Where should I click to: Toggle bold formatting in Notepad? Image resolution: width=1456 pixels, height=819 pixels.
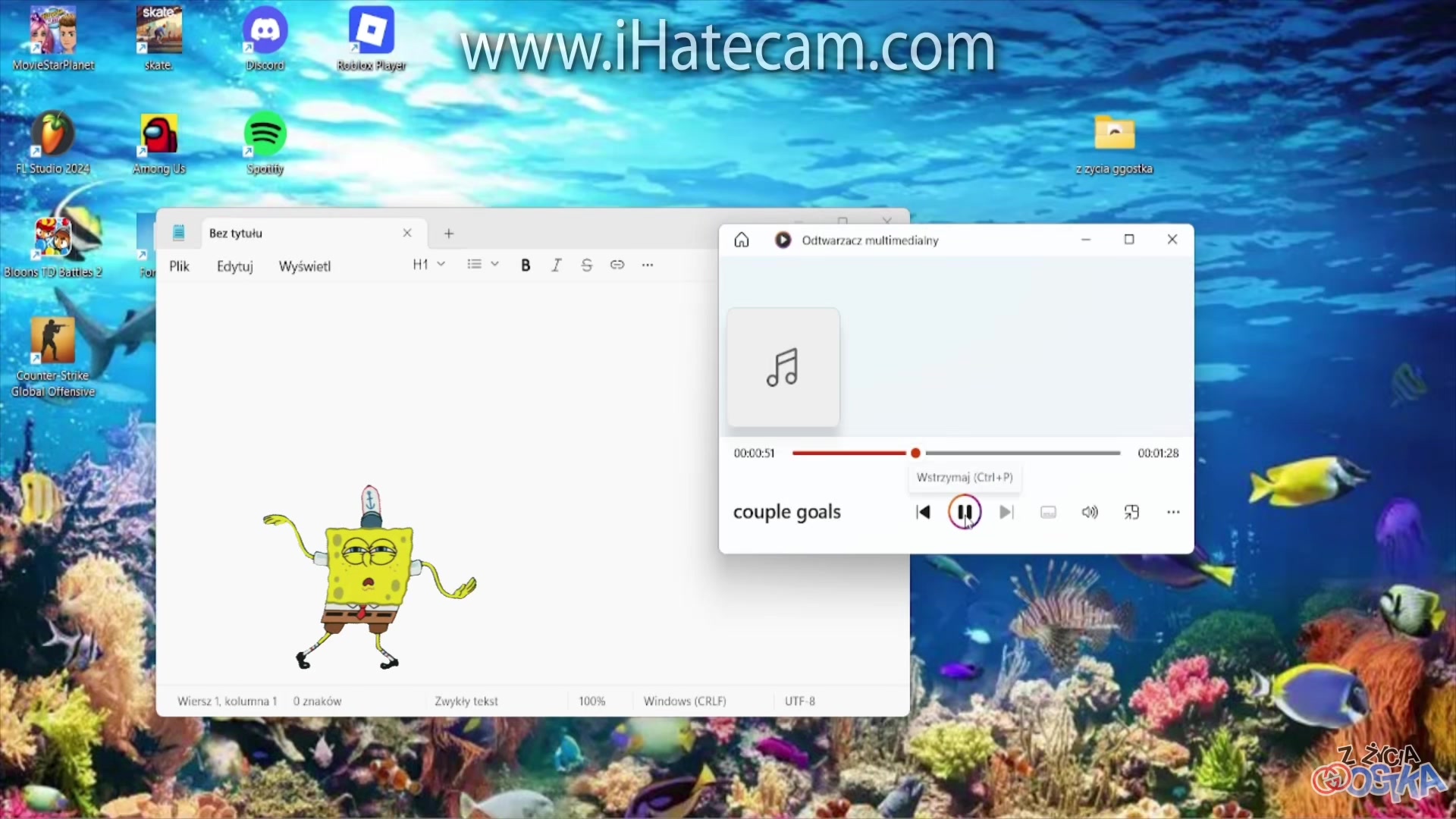(526, 265)
